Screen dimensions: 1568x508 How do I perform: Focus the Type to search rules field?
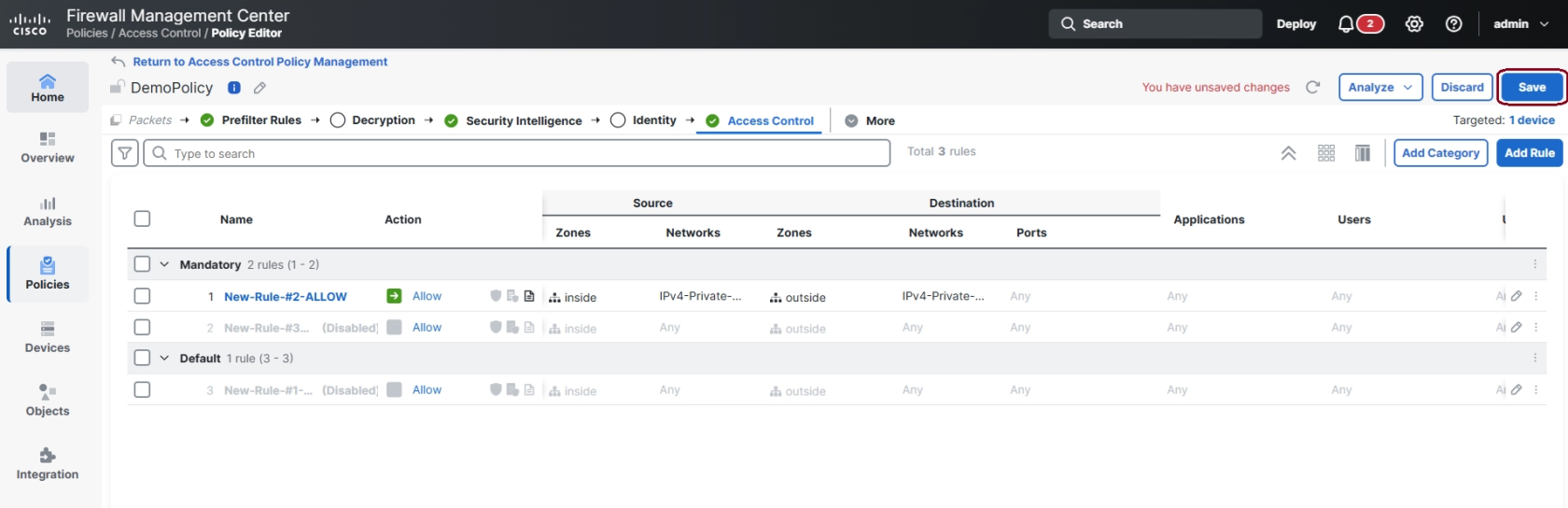(x=517, y=153)
